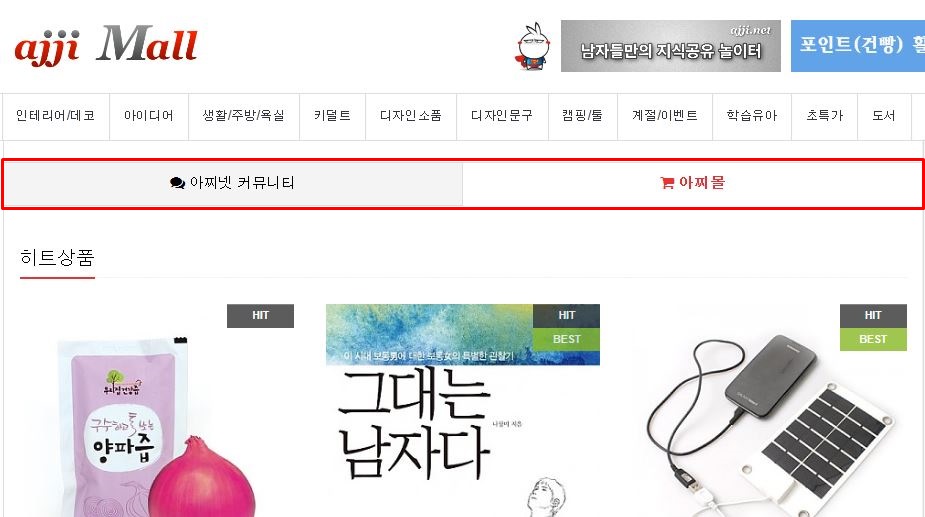Open the 계절/이벤트 menu
925x517 pixels.
(x=665, y=116)
